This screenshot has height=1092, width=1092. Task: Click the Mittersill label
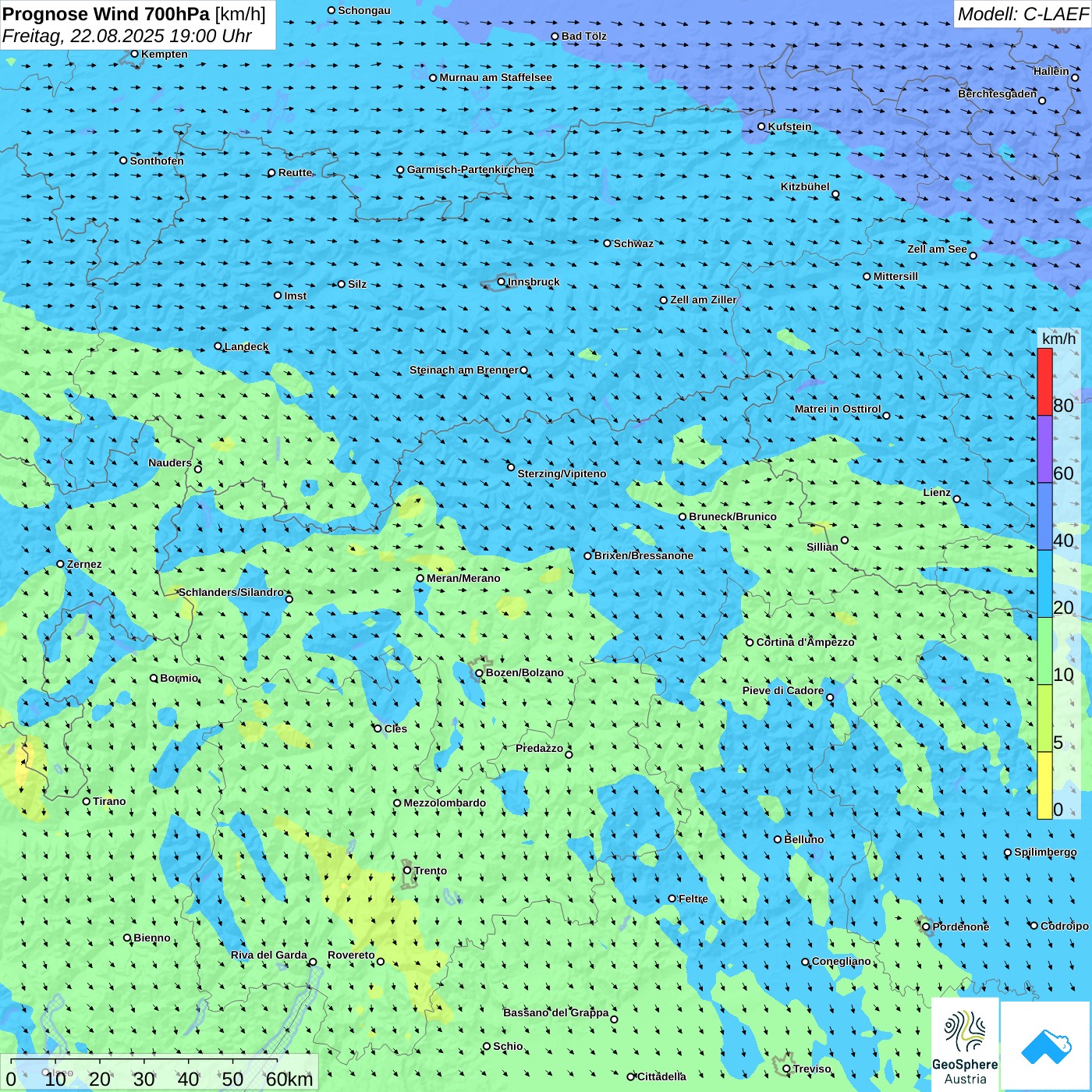coord(895,276)
